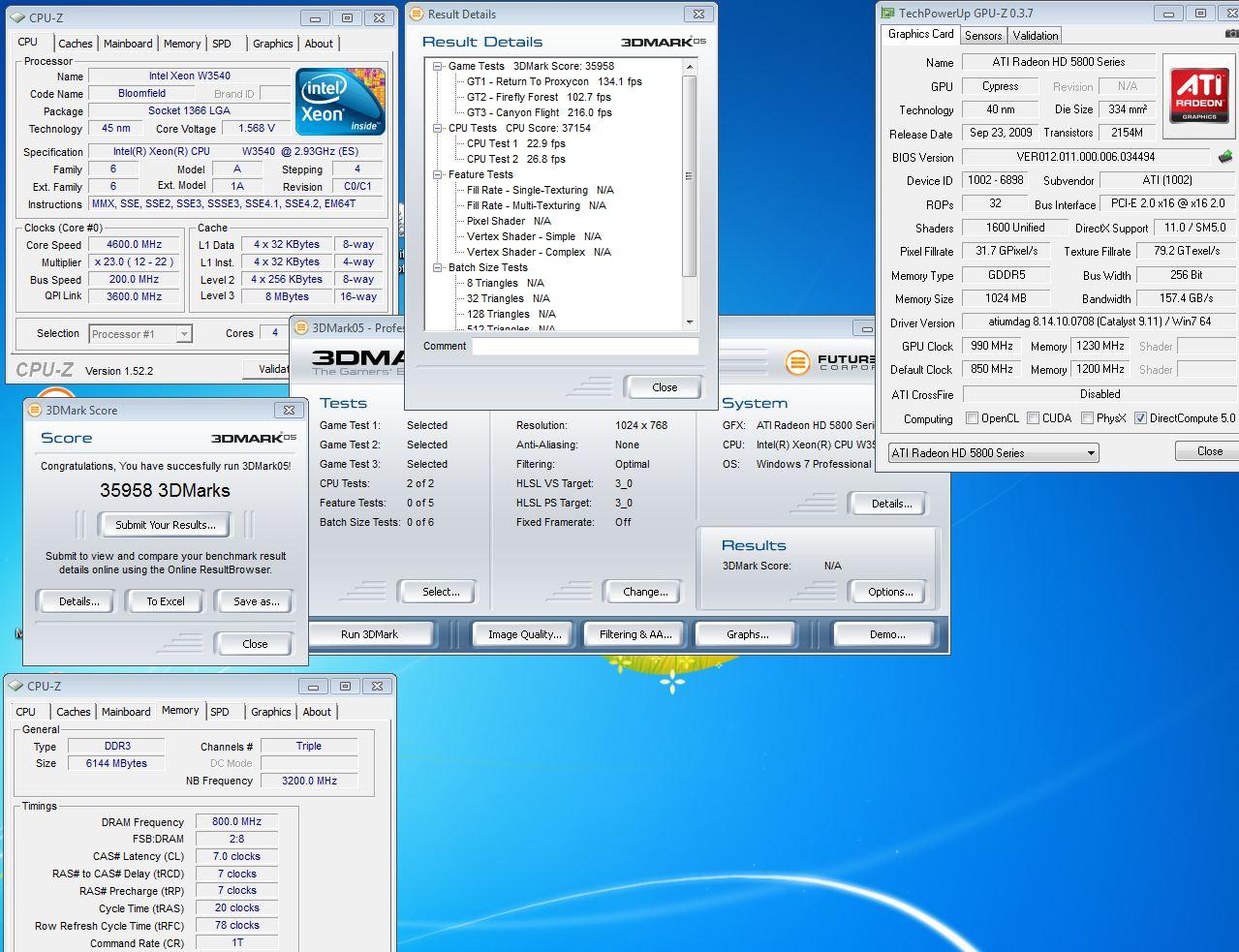Toggle the PhysX checkbox in GPU-Z
This screenshot has width=1239, height=952.
click(1087, 418)
